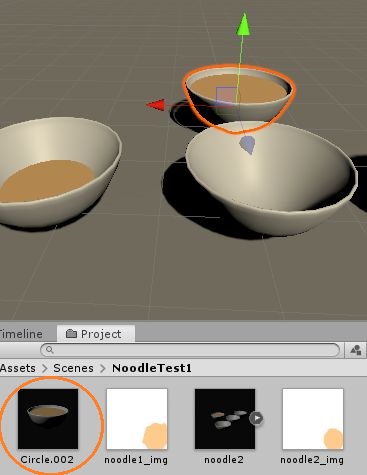Viewport: 367px width, 475px height.
Task: Click the purple plane handle at gizmo center
Action: point(227,97)
